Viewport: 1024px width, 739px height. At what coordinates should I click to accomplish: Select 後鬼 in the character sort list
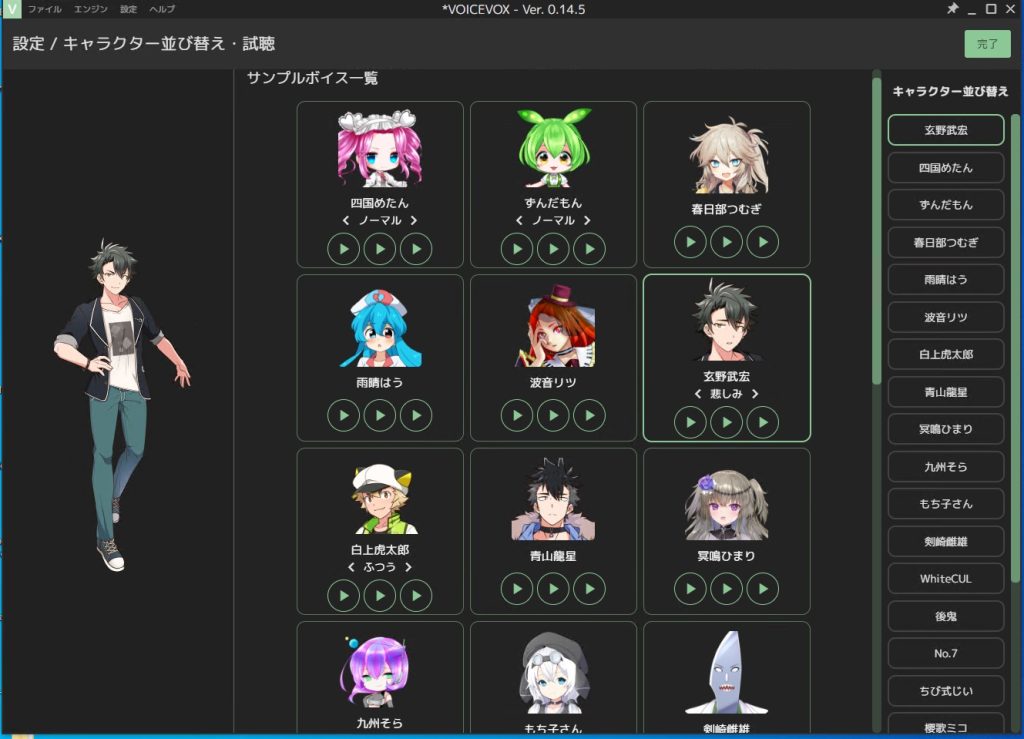[946, 616]
